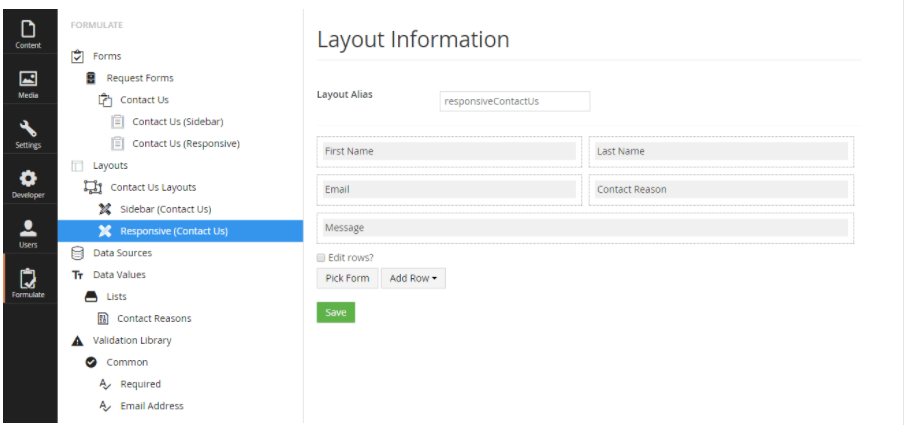Open the Add Row dropdown
Screen dimensions: 906x425
coord(413,278)
